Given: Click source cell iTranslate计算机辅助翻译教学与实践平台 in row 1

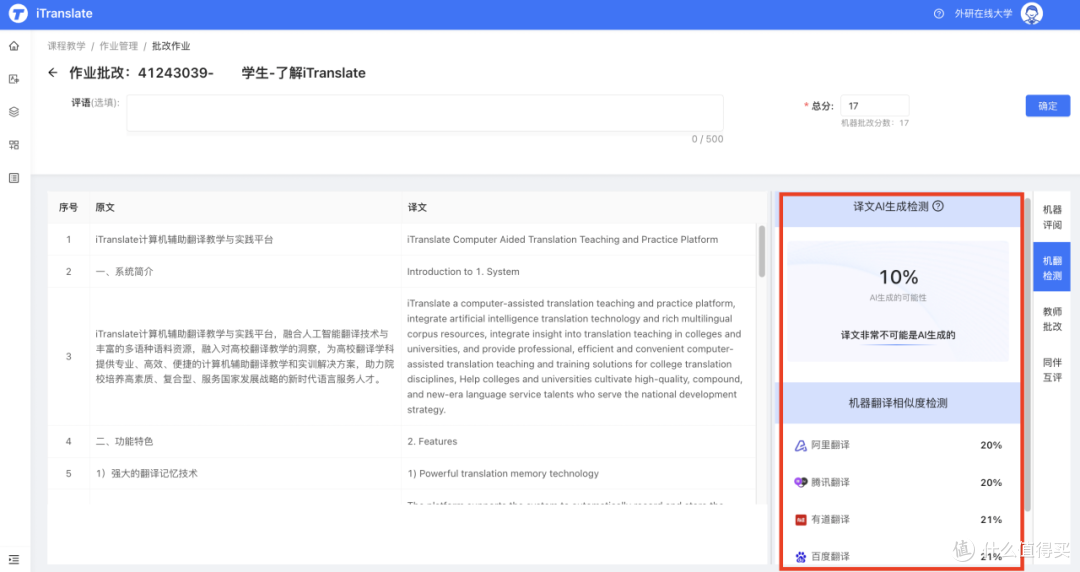Looking at the screenshot, I should (x=184, y=239).
